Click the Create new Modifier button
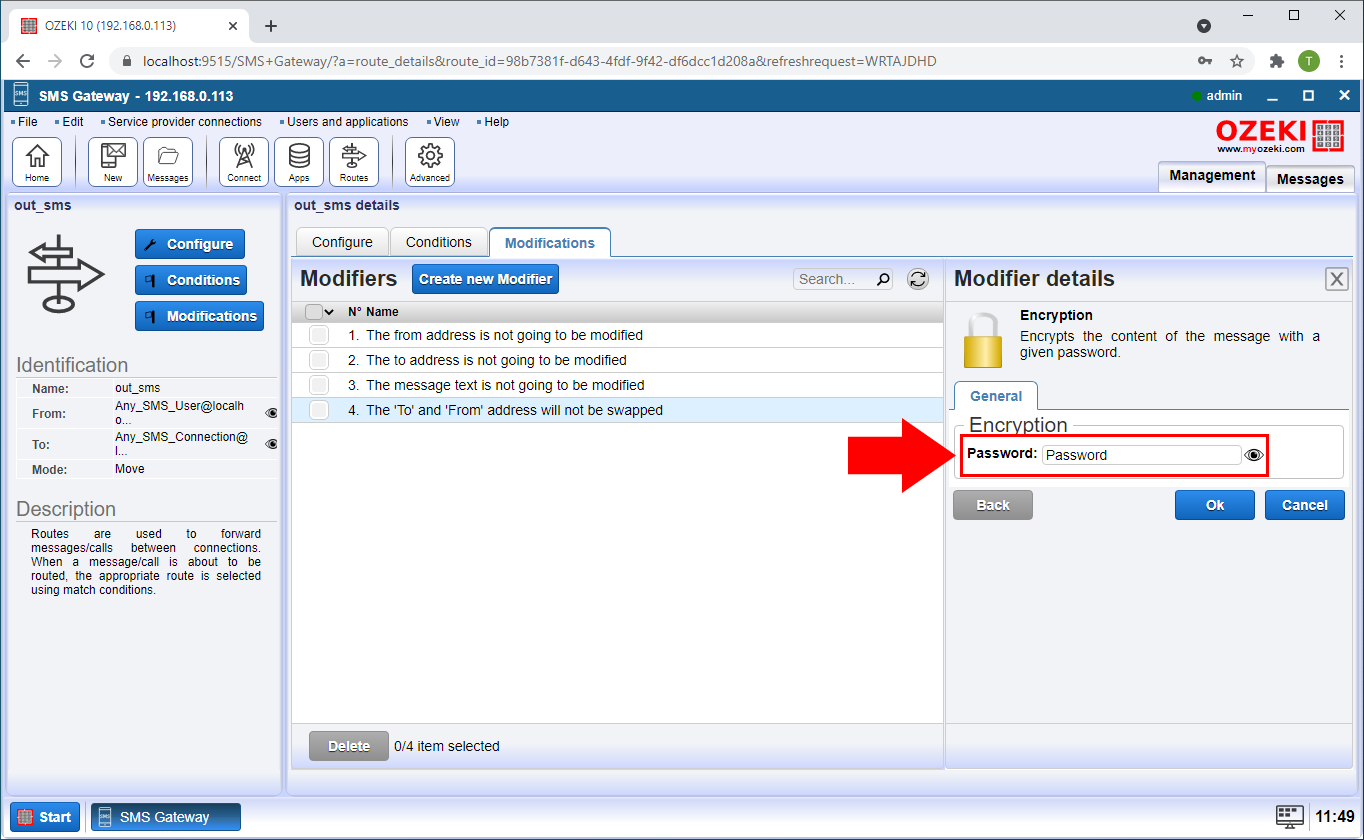 click(x=485, y=279)
